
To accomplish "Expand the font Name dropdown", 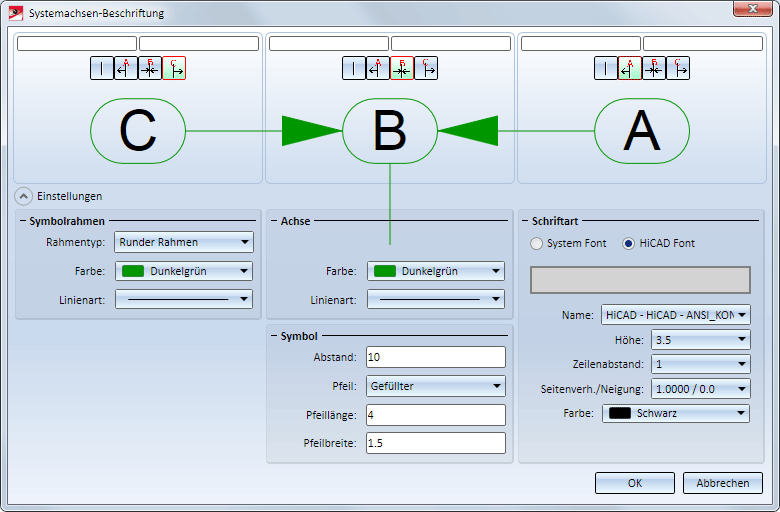I will [x=675, y=315].
